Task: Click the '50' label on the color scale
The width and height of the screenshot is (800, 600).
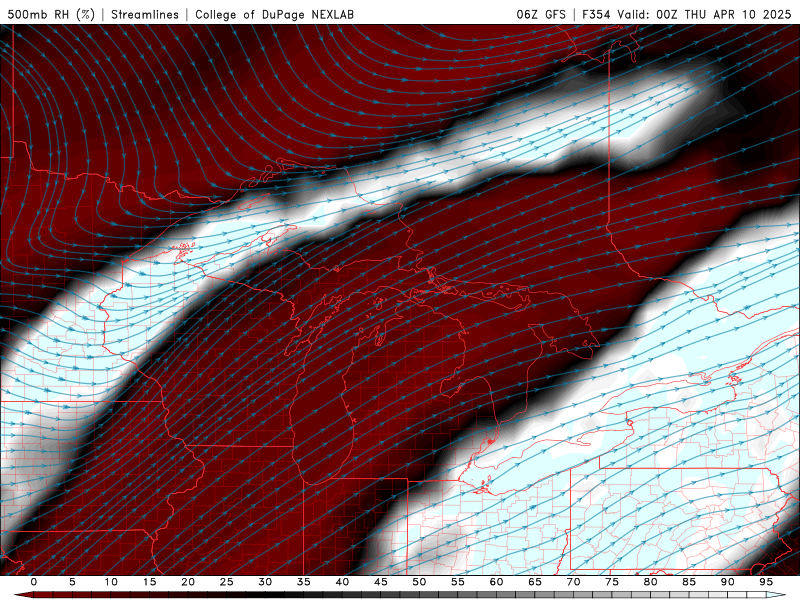Action: tap(419, 582)
